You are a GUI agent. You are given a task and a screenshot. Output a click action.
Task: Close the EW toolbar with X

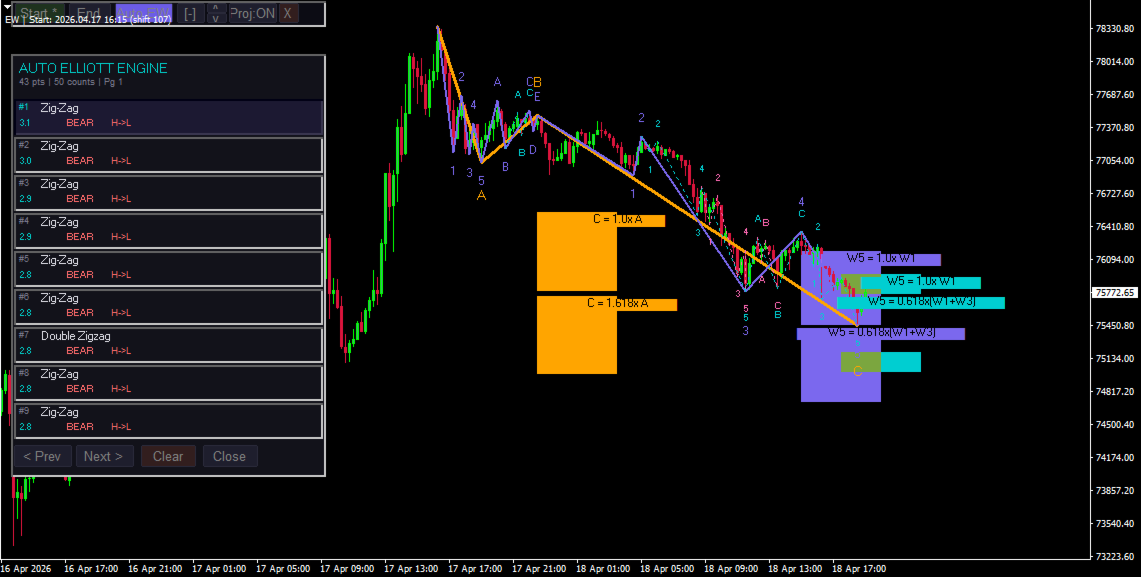tap(289, 12)
